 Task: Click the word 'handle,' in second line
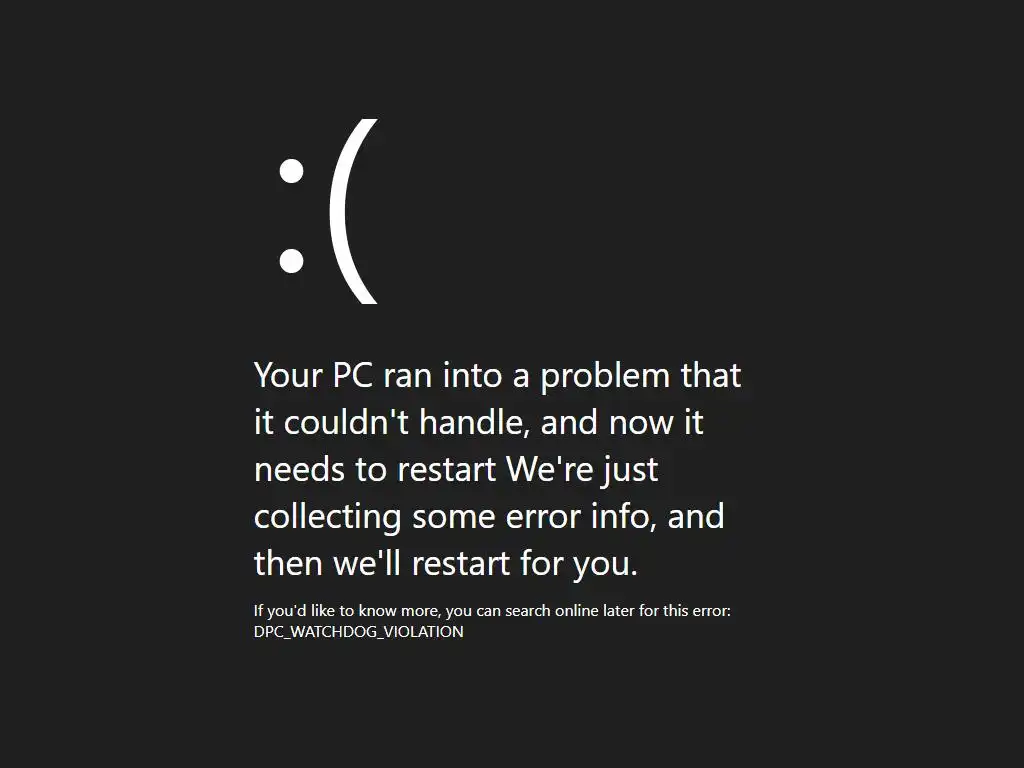[x=475, y=422]
